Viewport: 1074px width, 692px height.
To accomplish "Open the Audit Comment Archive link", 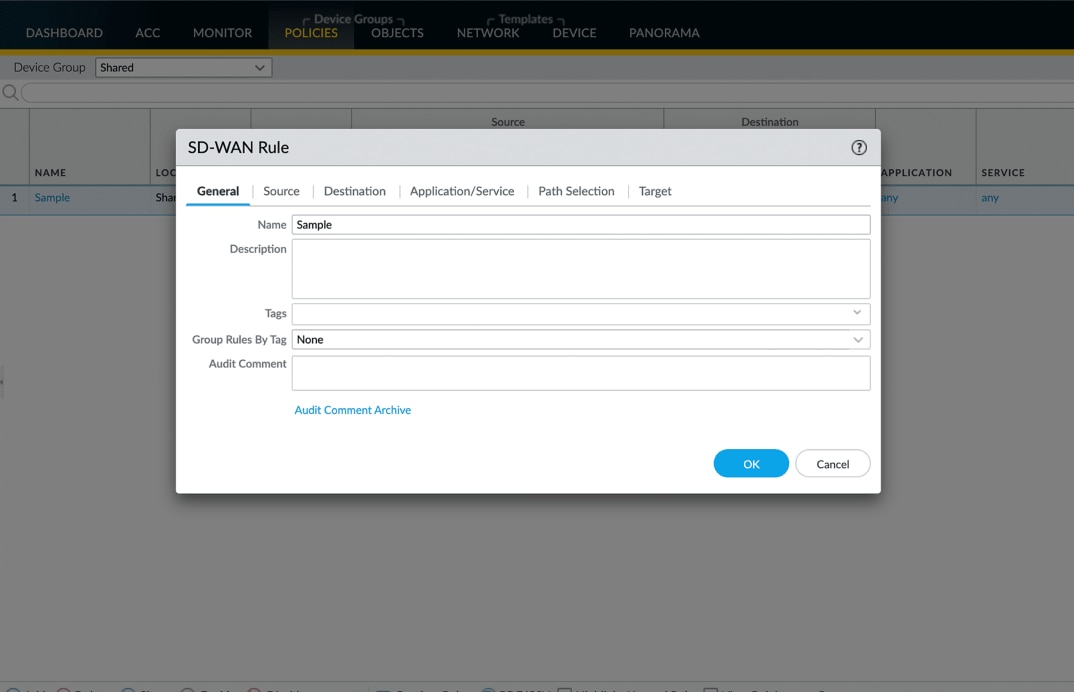I will click(x=352, y=410).
